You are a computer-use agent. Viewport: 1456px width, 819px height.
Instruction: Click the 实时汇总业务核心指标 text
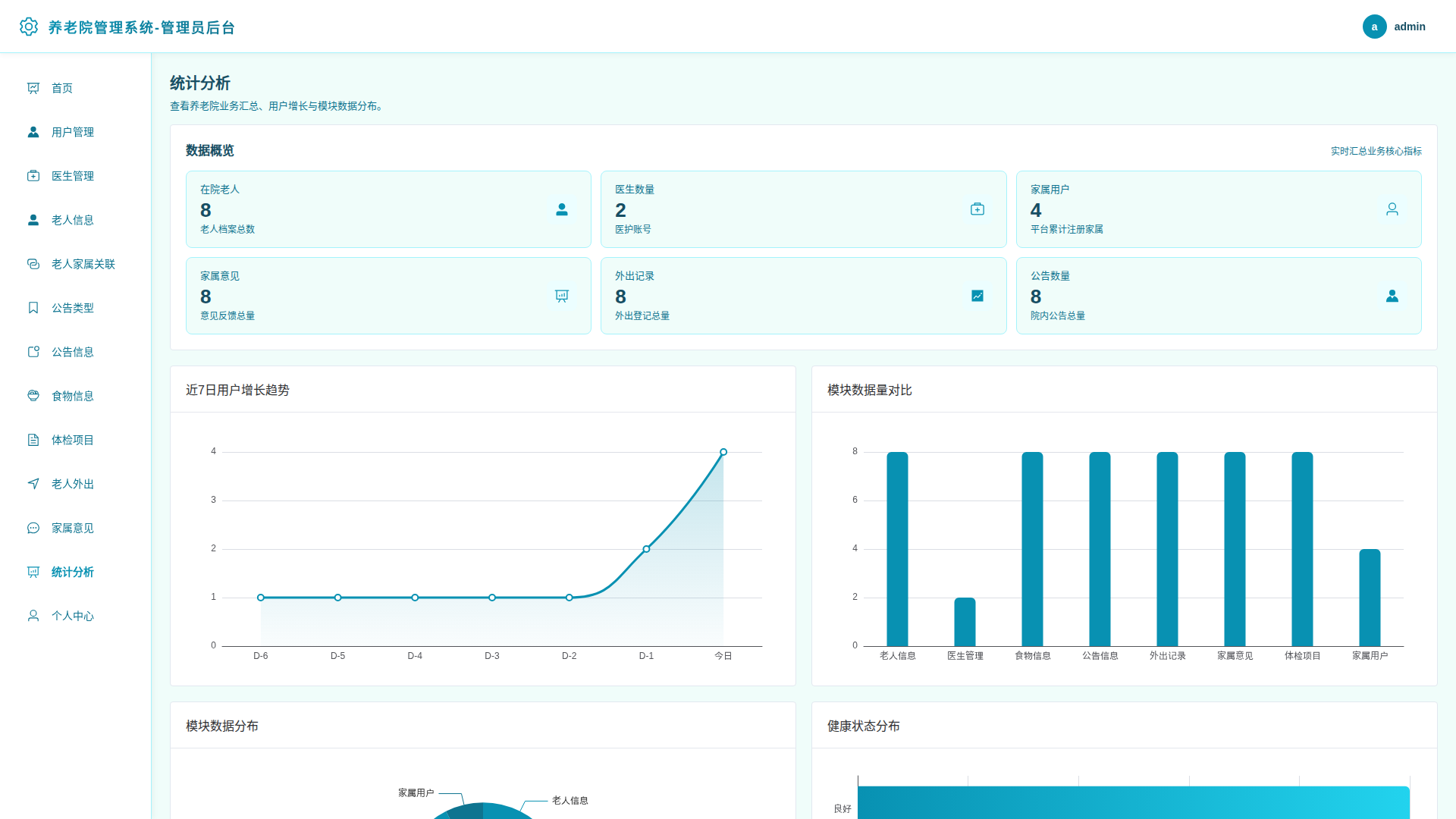[1376, 151]
